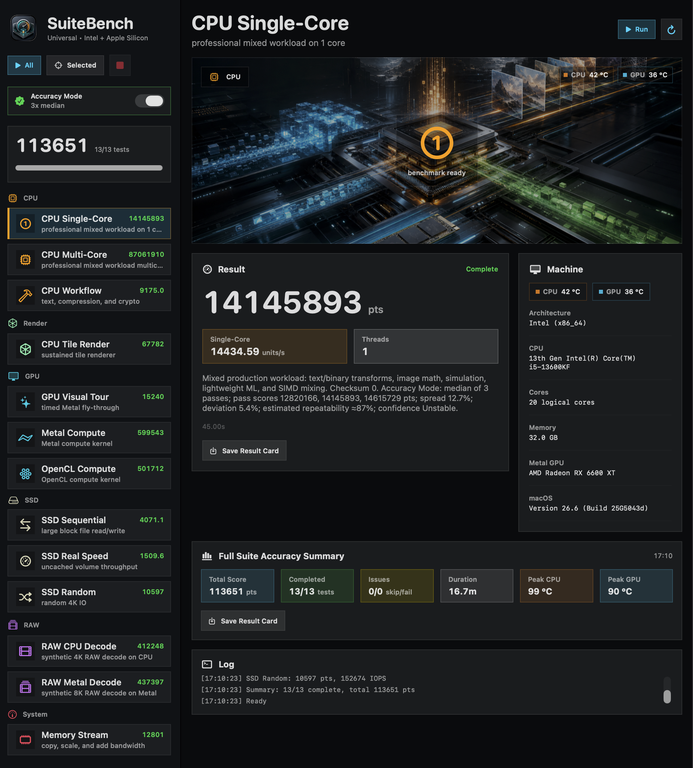Image resolution: width=693 pixels, height=768 pixels.
Task: Click the CPU Multi-Core chip icon
Action: pyautogui.click(x=25, y=260)
